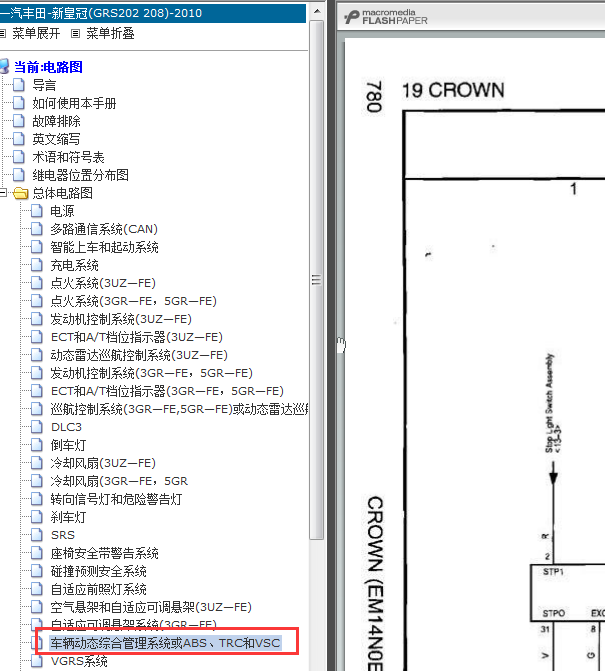Click the page icon beside 英文缩写
Screen dimensions: 605x671
pyautogui.click(x=18, y=139)
